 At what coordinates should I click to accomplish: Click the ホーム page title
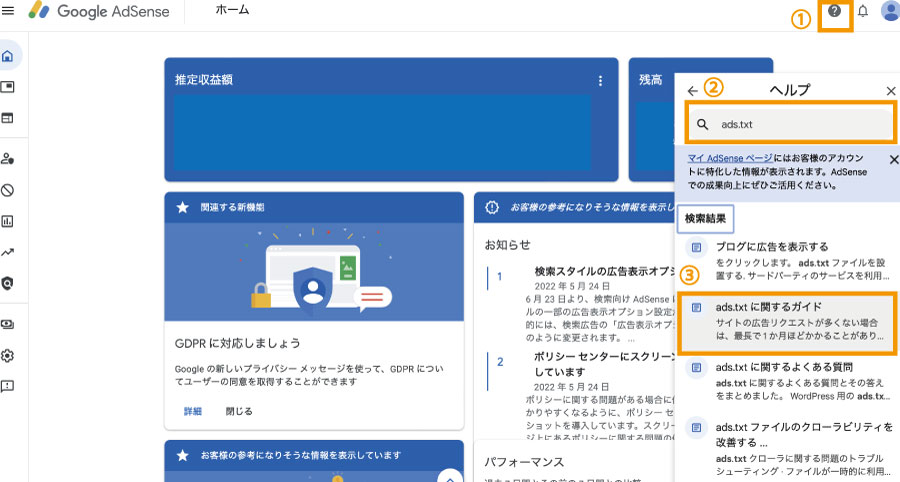click(232, 10)
